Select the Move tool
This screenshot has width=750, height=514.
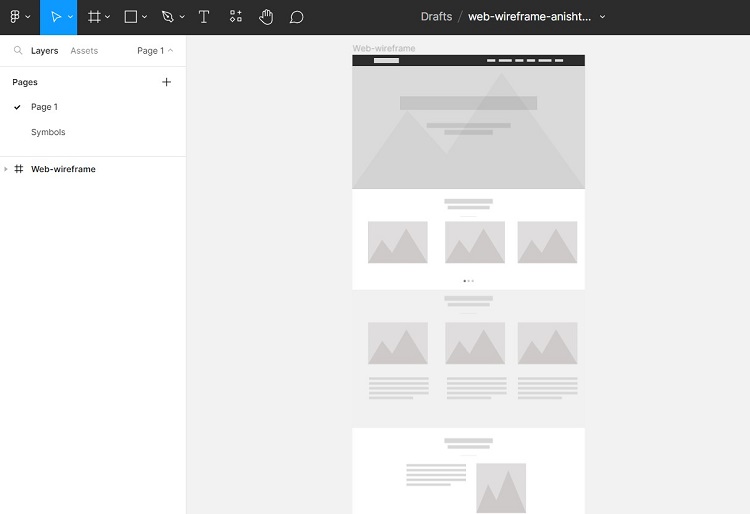click(x=55, y=17)
